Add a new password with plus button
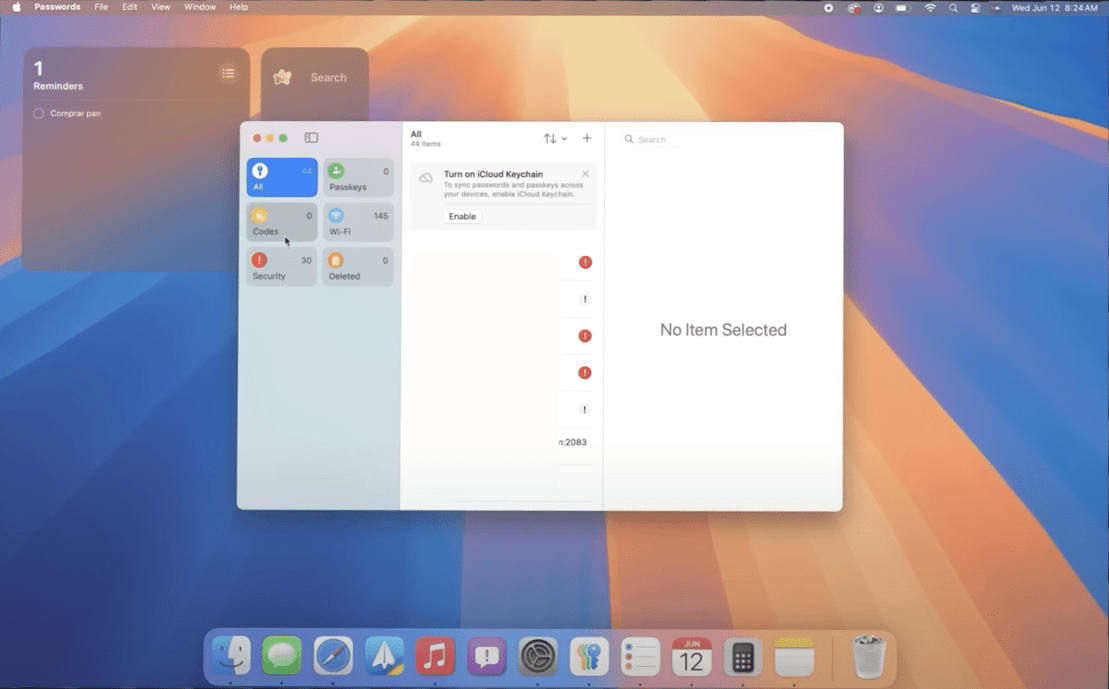Image resolution: width=1109 pixels, height=689 pixels. point(587,139)
